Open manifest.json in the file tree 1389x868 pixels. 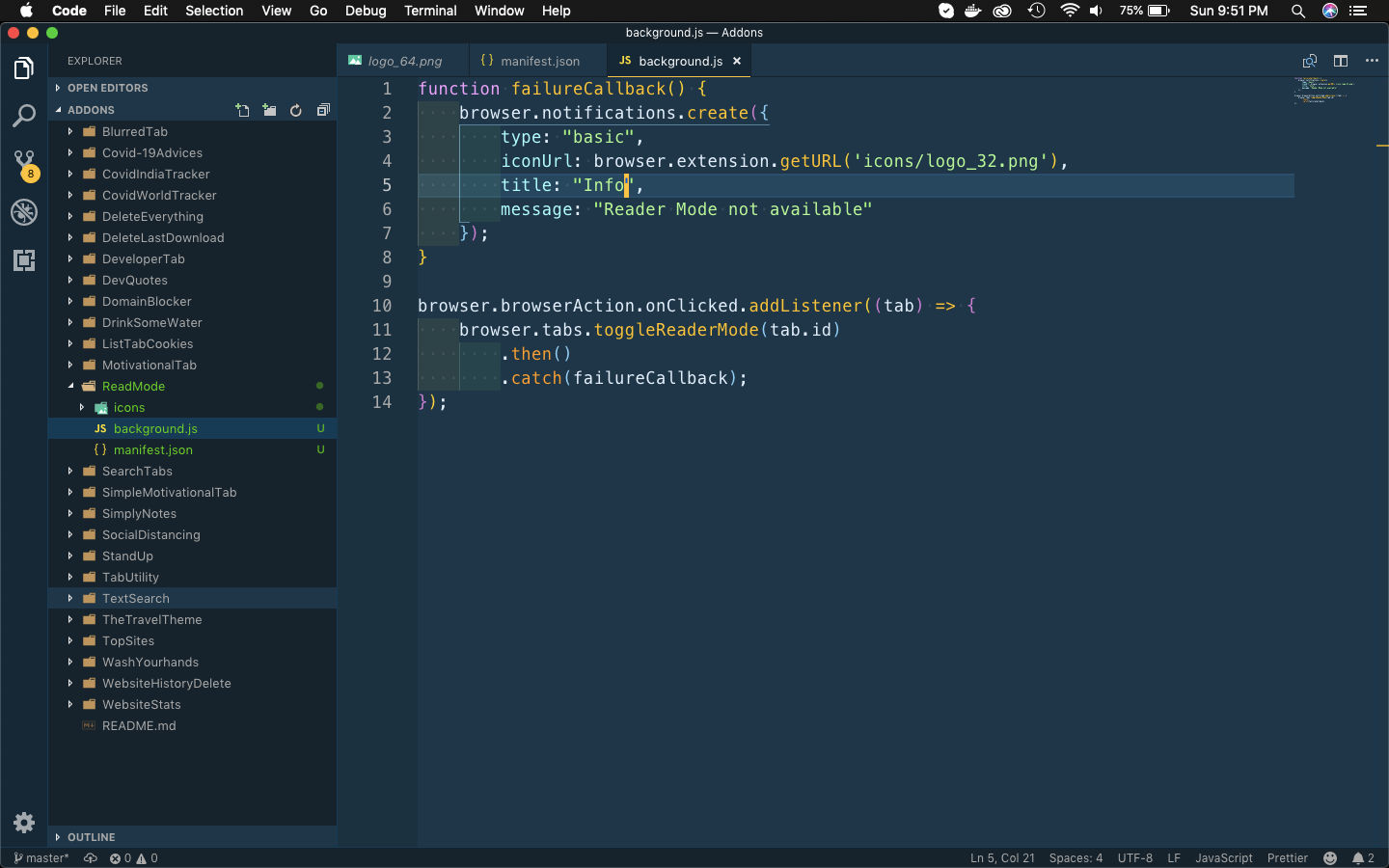point(193,449)
